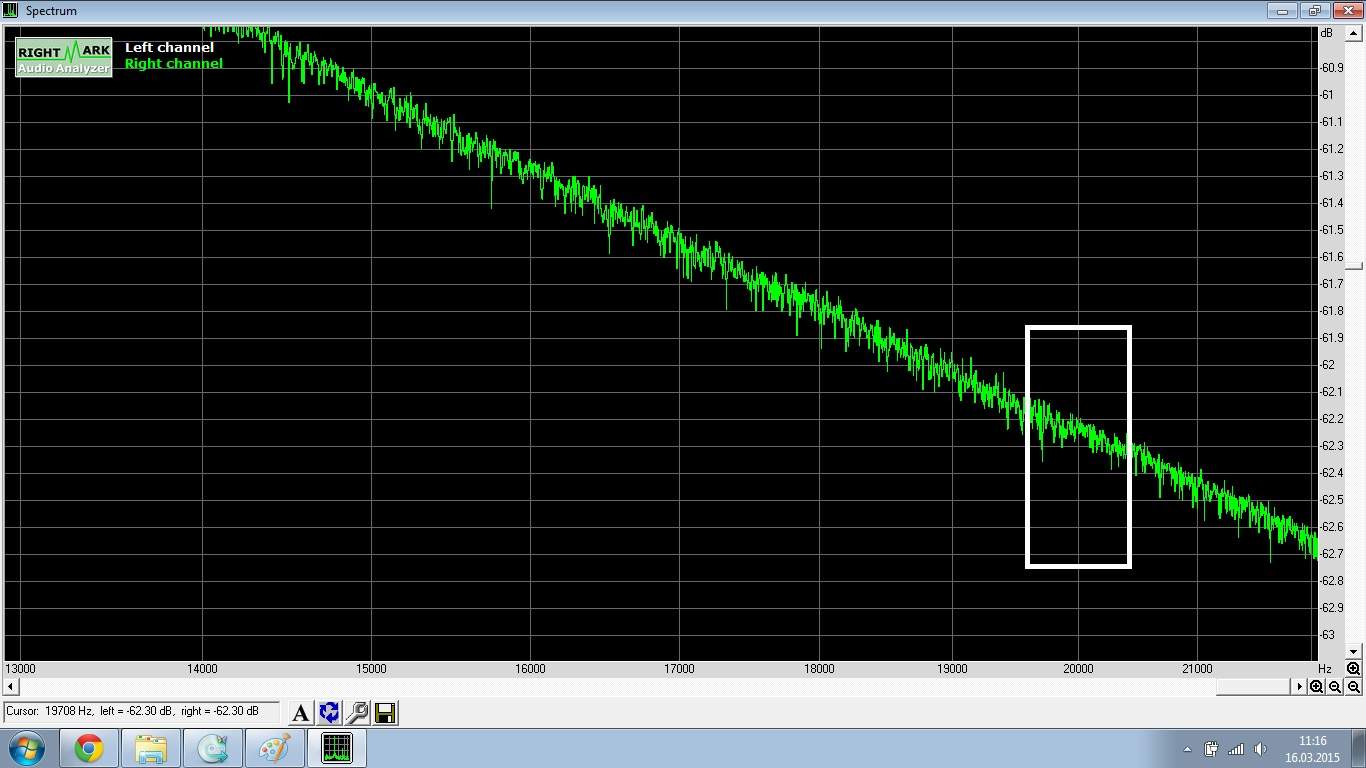Click the blue refresh arrows toolbar icon

pyautogui.click(x=329, y=712)
